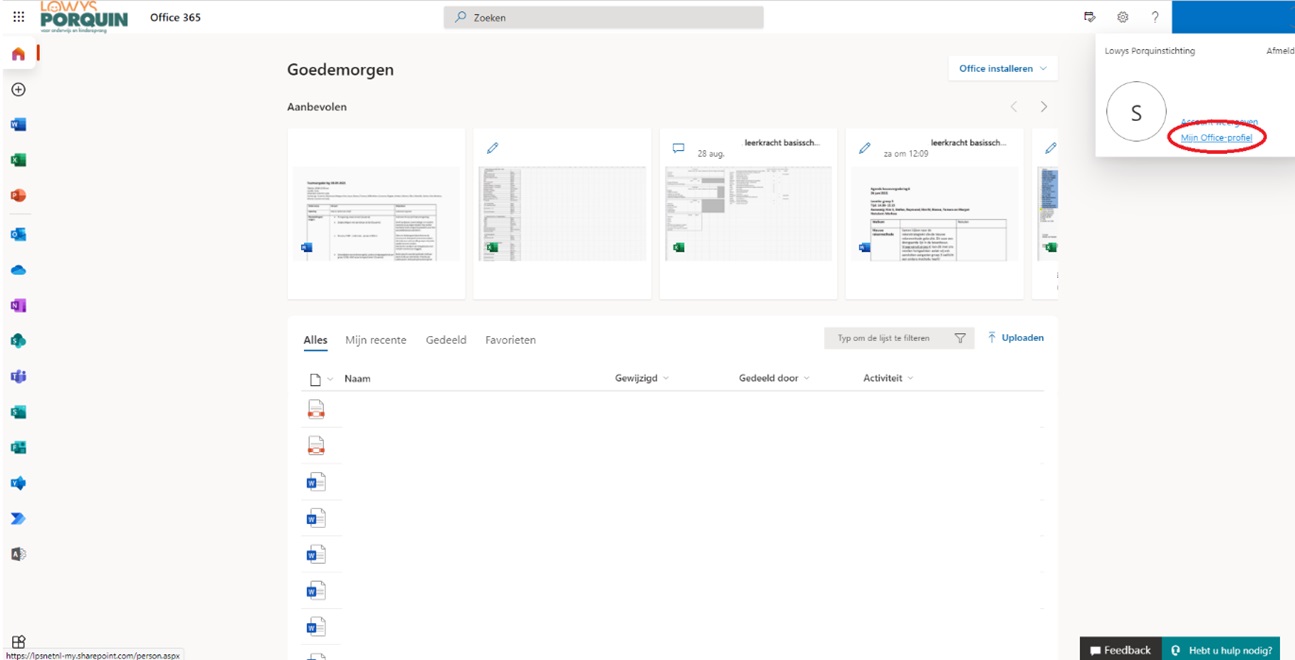Select the Favorieten tab
The width and height of the screenshot is (1295, 660).
pos(510,340)
